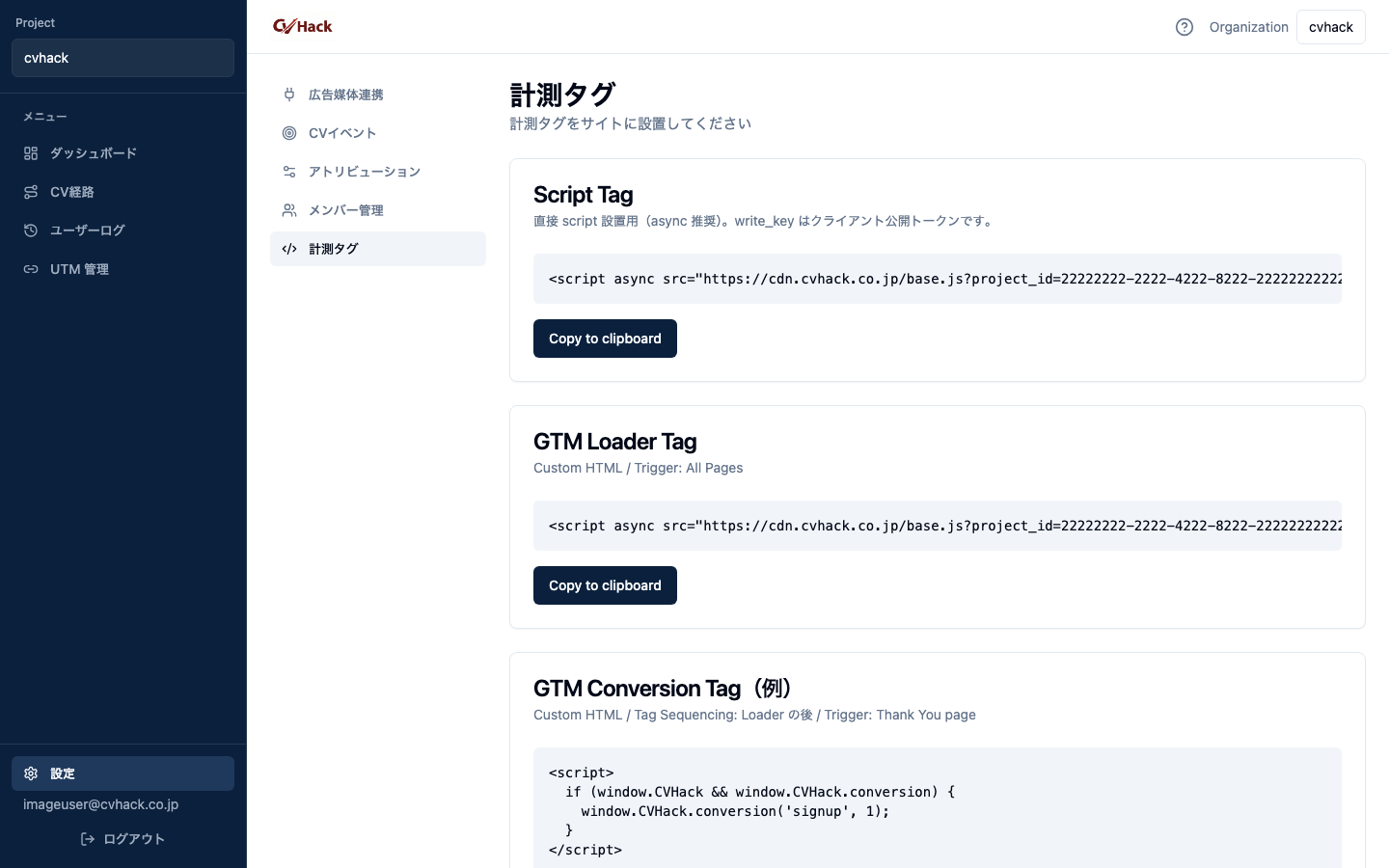Open the cvhack project selector
The height and width of the screenshot is (868, 1389).
click(123, 58)
